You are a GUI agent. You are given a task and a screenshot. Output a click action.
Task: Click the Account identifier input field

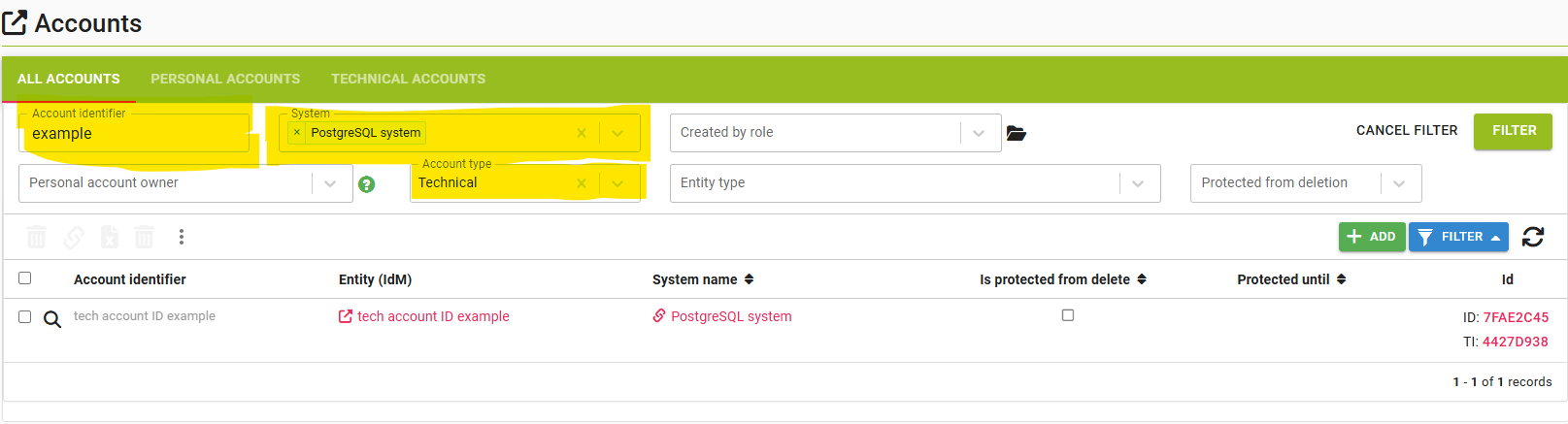point(136,134)
